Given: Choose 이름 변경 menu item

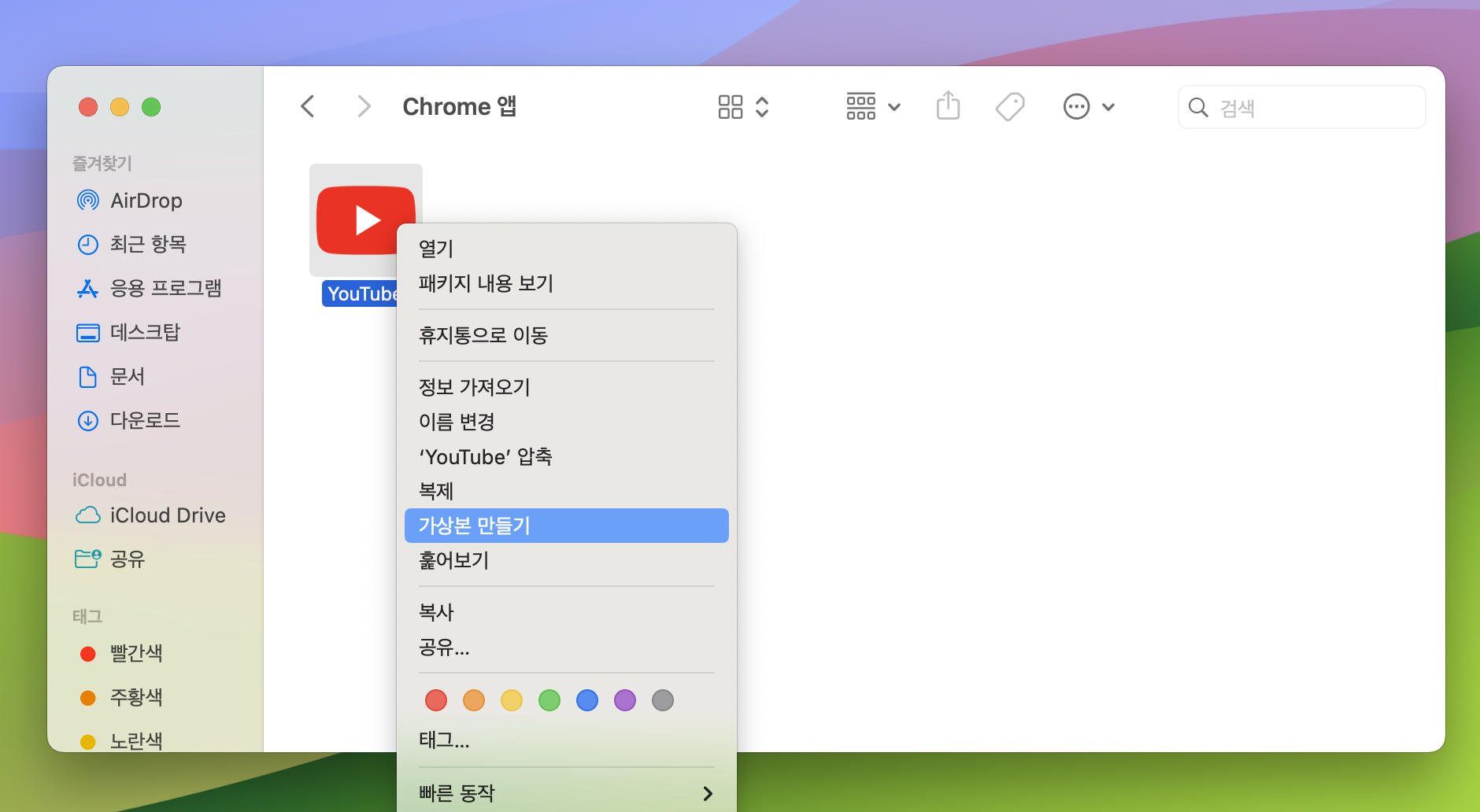Looking at the screenshot, I should coord(566,422).
